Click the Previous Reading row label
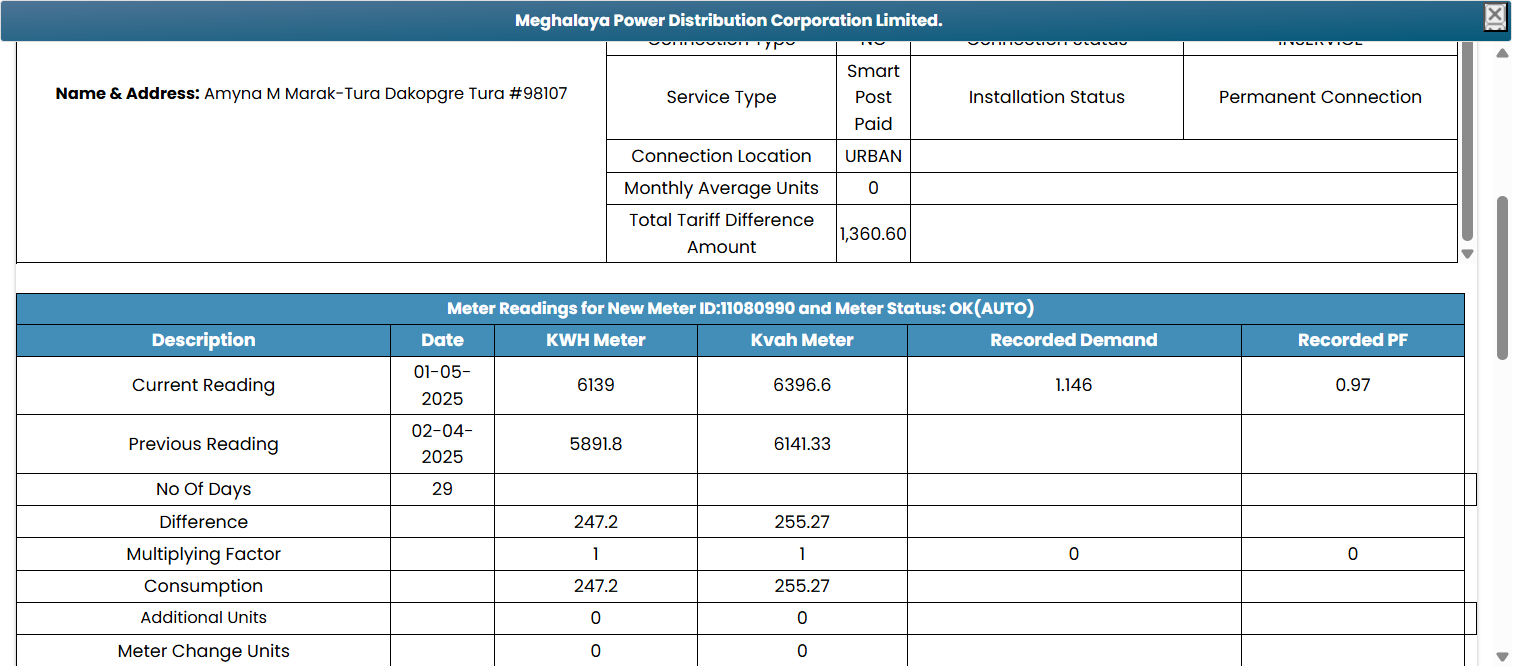 (x=203, y=444)
